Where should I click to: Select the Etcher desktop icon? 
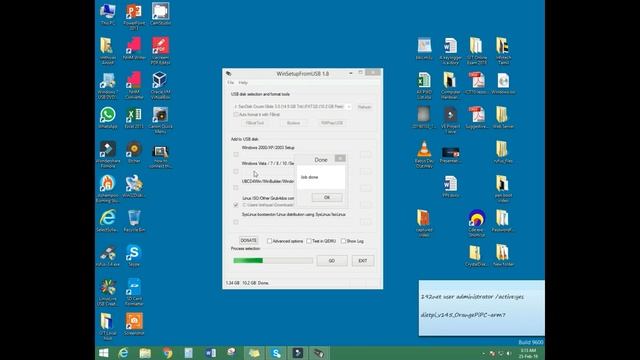pos(134,152)
